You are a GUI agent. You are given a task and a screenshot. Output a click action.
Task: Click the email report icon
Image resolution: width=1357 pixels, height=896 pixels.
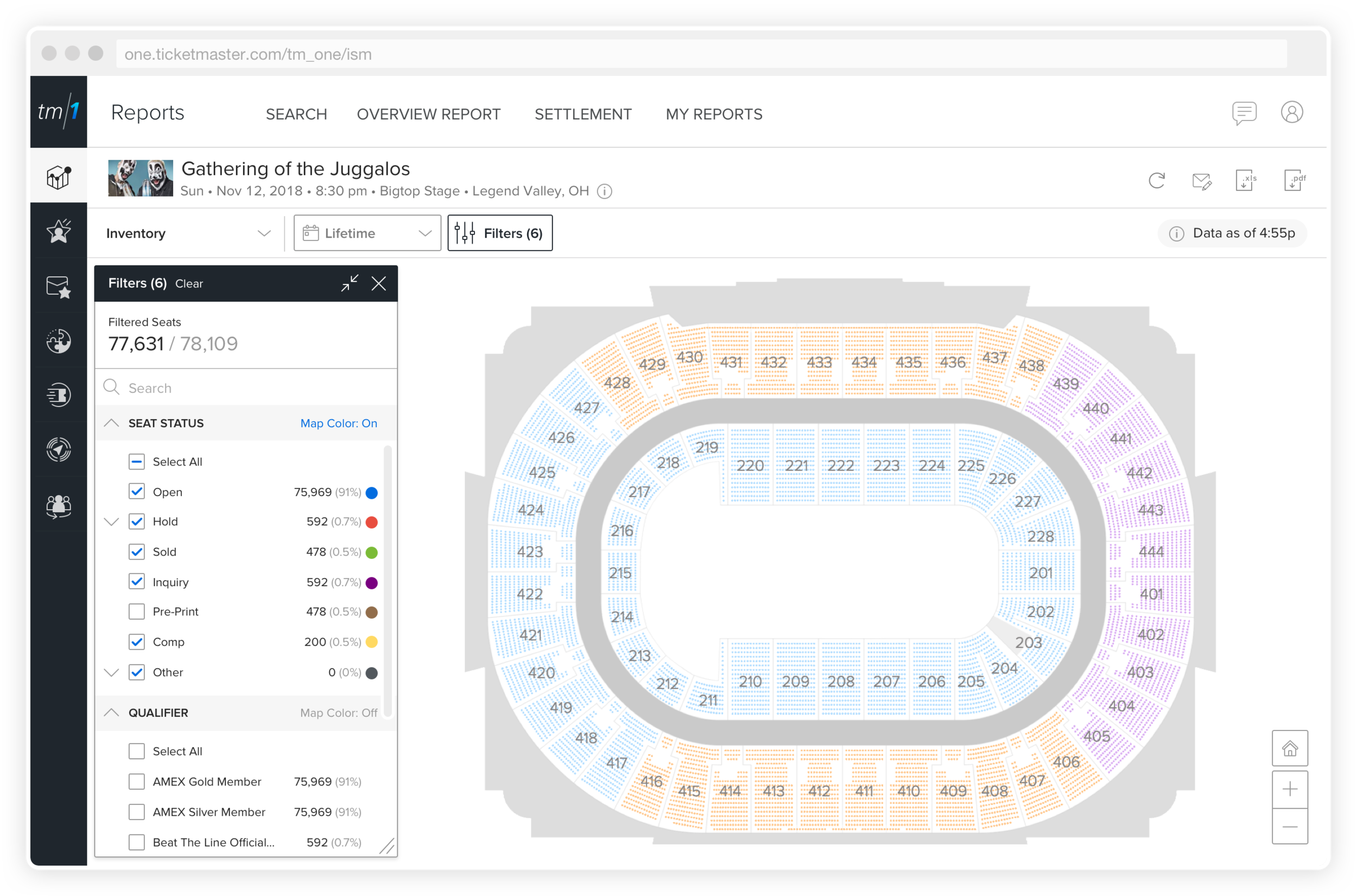1202,182
